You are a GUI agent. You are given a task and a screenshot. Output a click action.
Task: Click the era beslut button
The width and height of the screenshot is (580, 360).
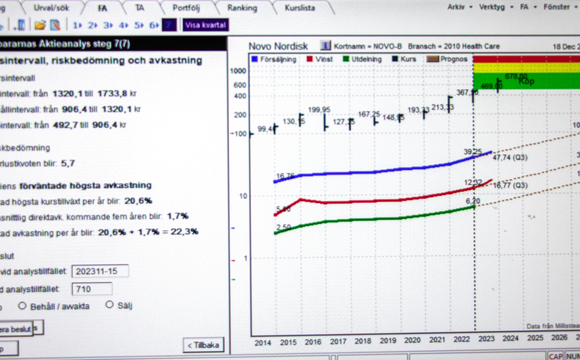(x=17, y=329)
